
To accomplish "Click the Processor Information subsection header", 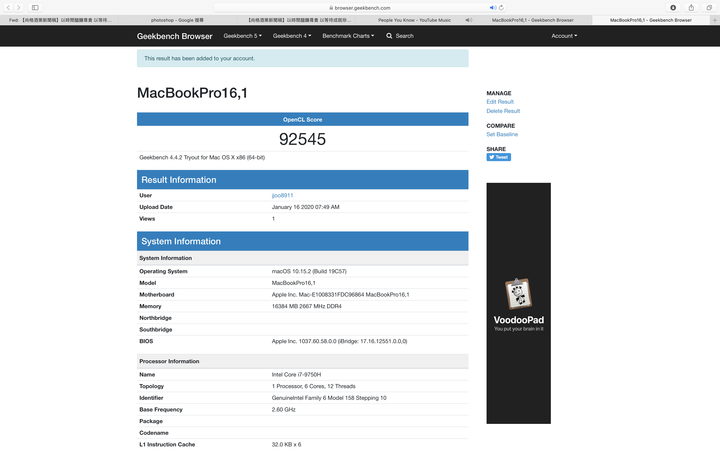I will point(303,361).
